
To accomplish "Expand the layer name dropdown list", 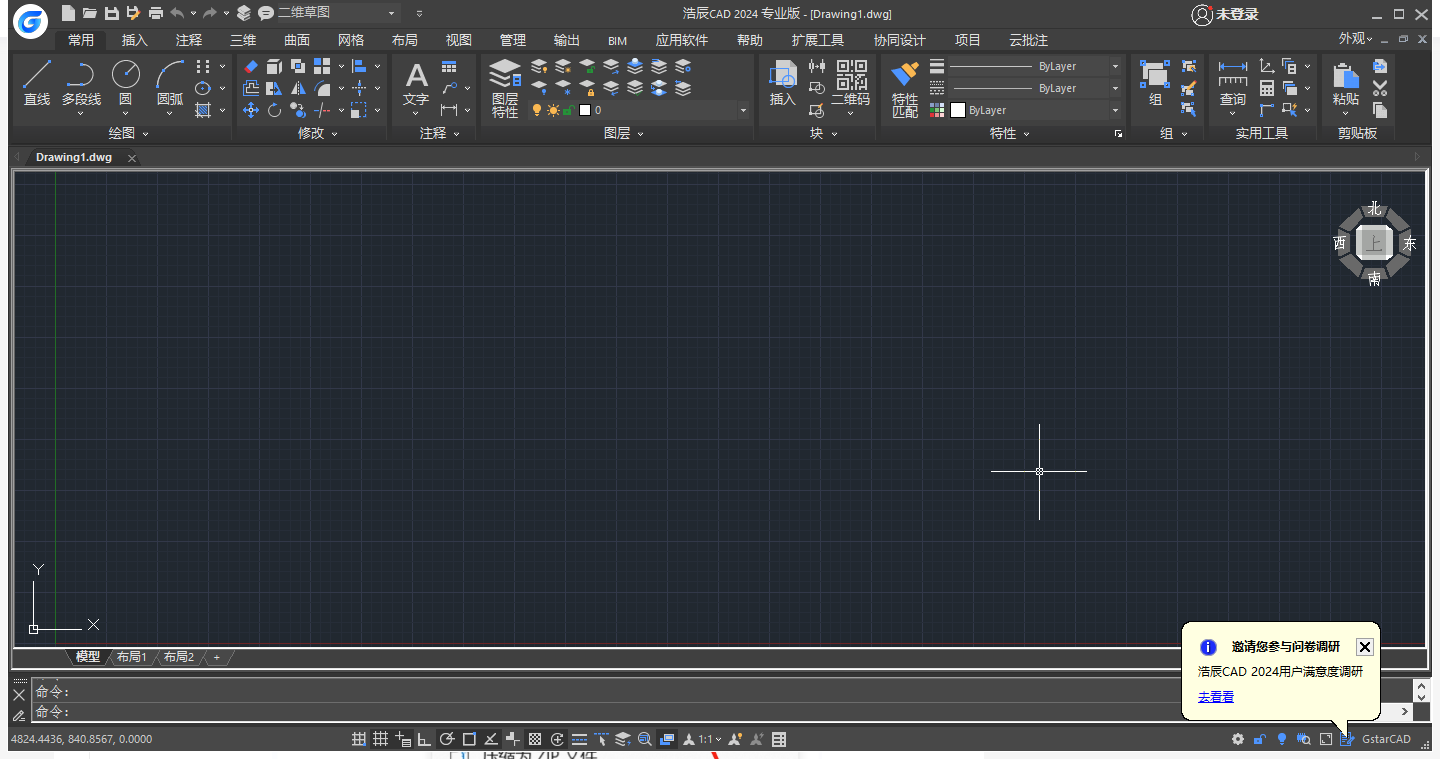I will pyautogui.click(x=743, y=111).
